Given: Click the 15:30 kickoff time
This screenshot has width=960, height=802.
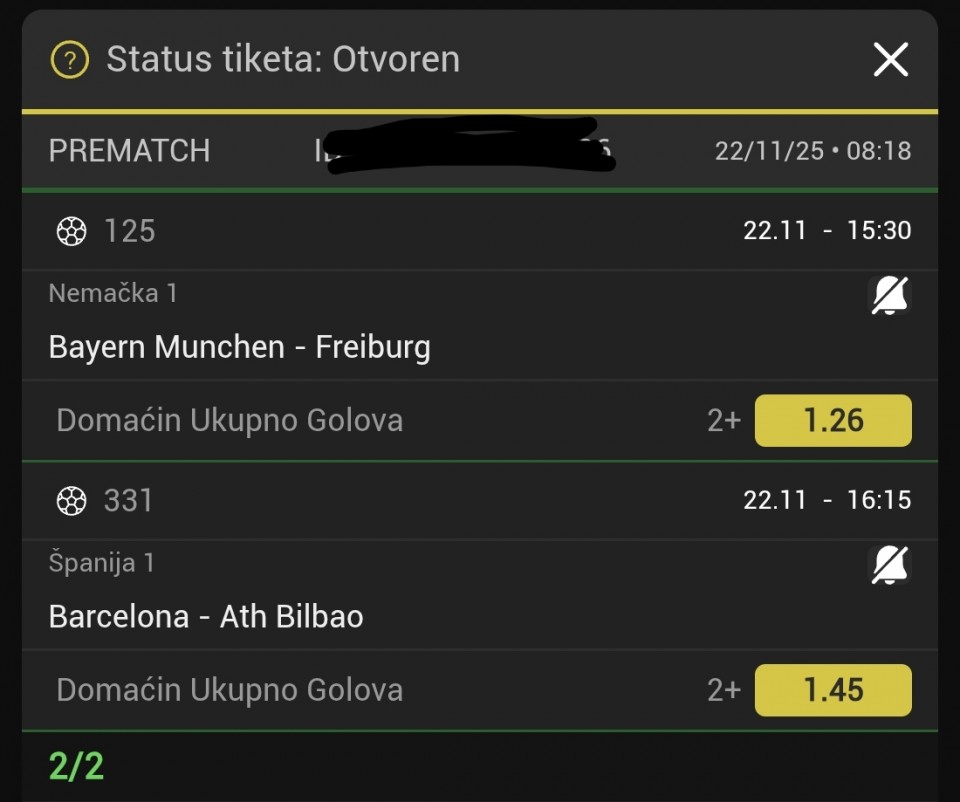Looking at the screenshot, I should (879, 231).
